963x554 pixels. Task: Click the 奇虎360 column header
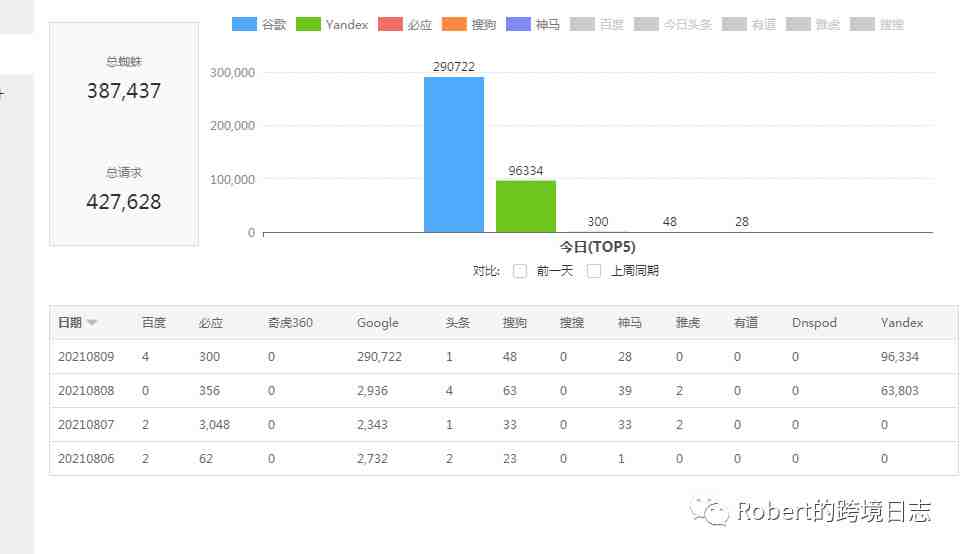(x=290, y=322)
